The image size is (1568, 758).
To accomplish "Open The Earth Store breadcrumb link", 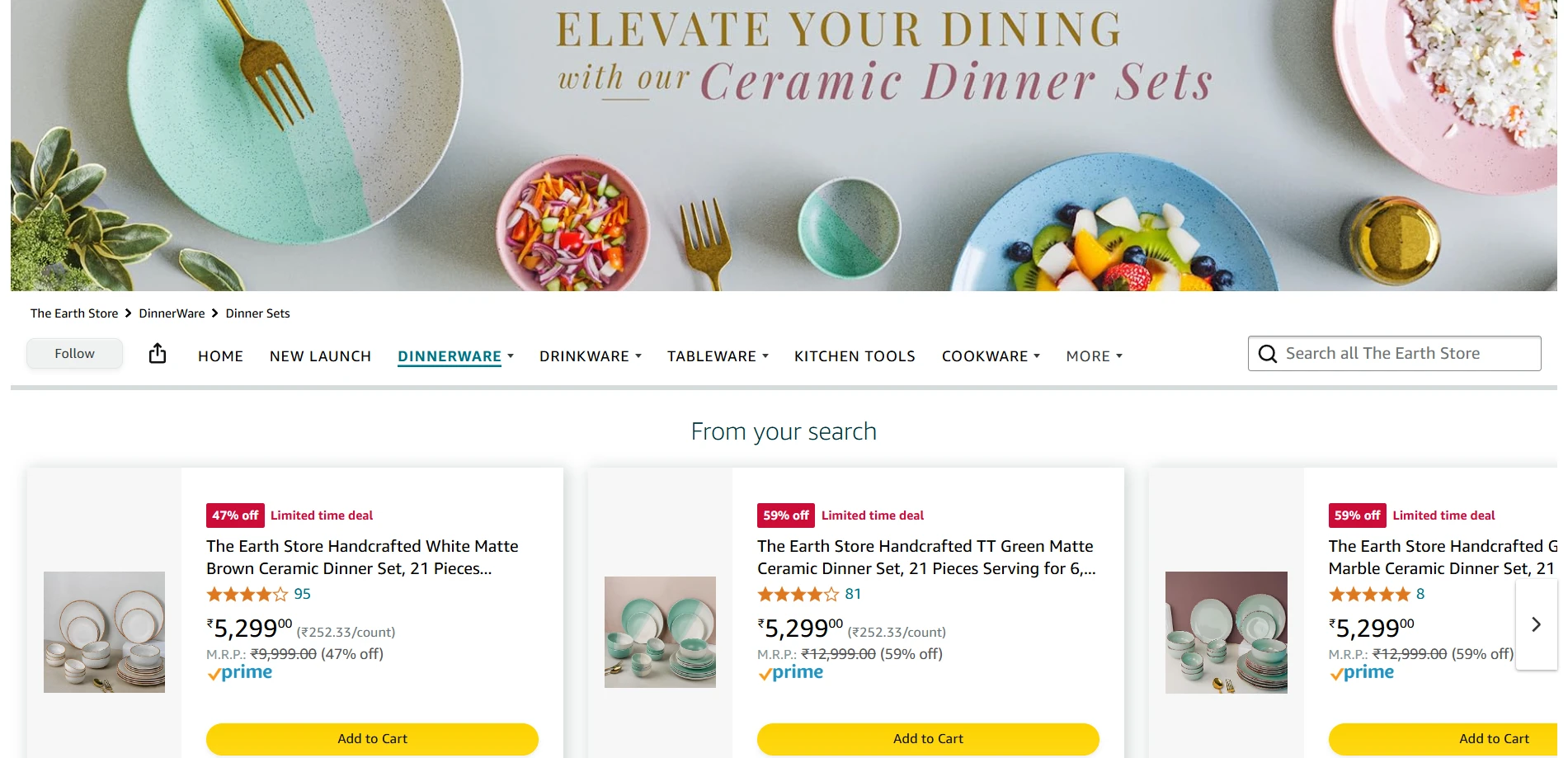I will [73, 313].
